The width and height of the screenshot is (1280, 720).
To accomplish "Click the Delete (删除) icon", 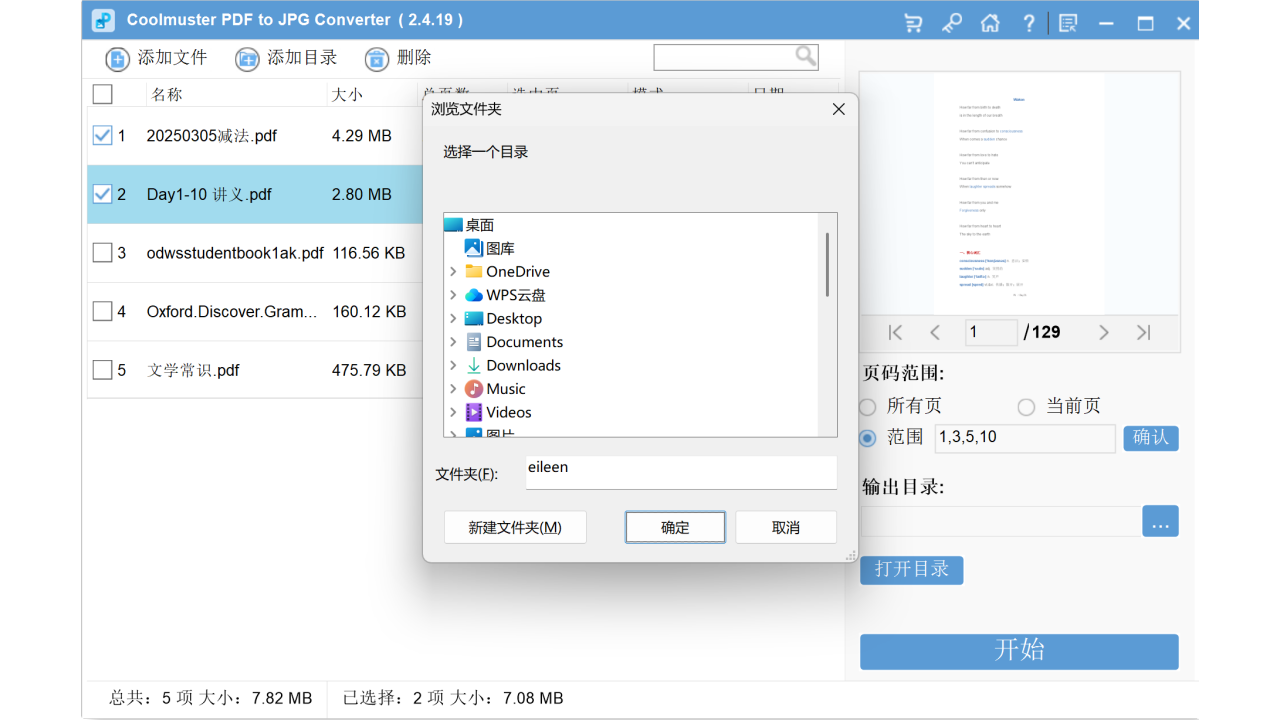I will 376,58.
